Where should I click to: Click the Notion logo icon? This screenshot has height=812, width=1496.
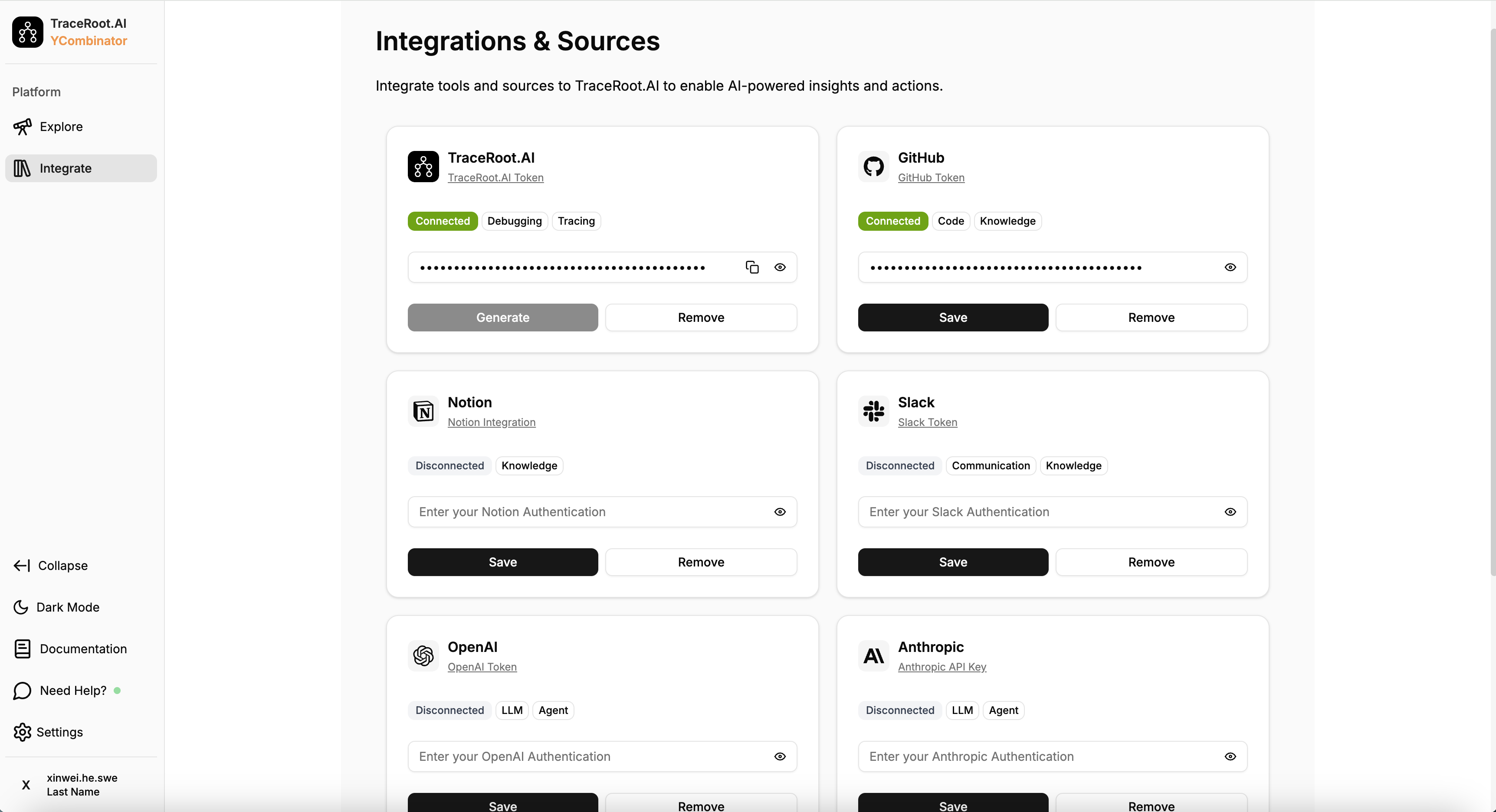(x=423, y=412)
